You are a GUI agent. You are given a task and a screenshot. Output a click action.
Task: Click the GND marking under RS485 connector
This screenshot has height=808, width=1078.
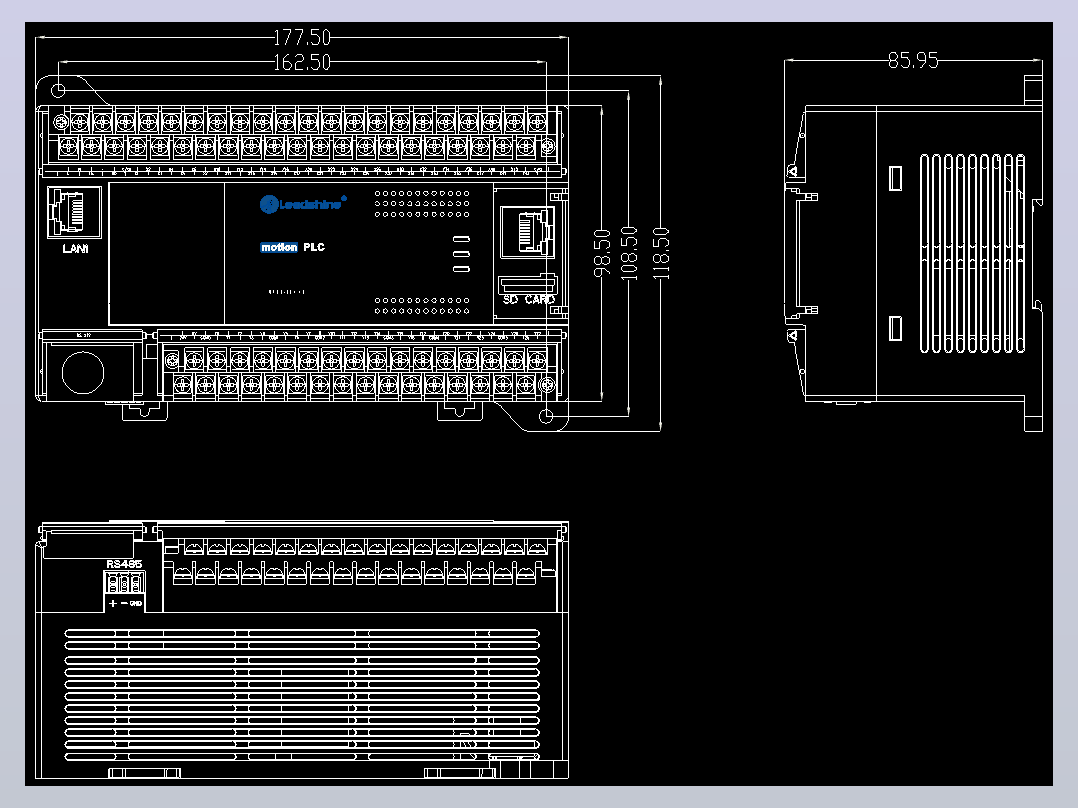pos(136,604)
